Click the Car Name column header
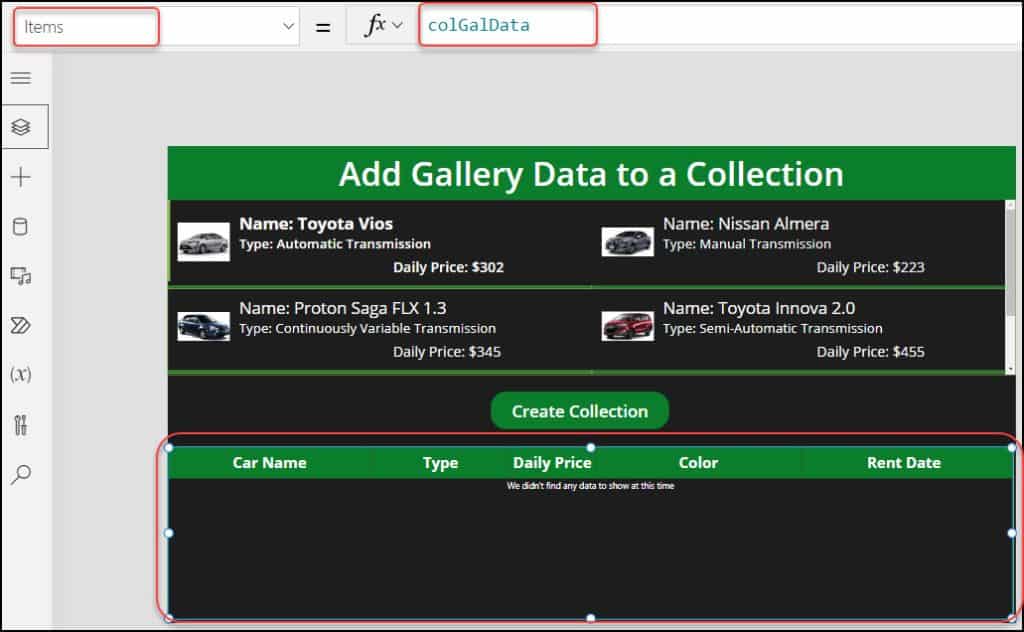The height and width of the screenshot is (632, 1024). click(x=268, y=462)
